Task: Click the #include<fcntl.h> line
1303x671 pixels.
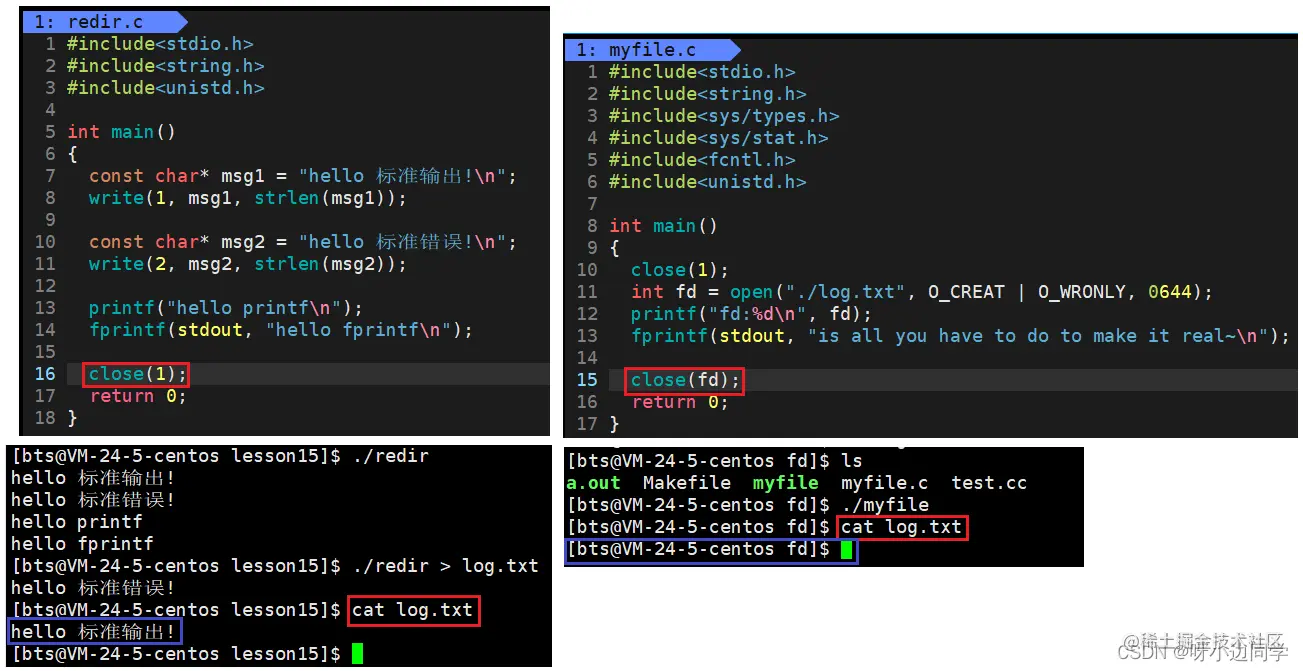Action: (x=702, y=160)
